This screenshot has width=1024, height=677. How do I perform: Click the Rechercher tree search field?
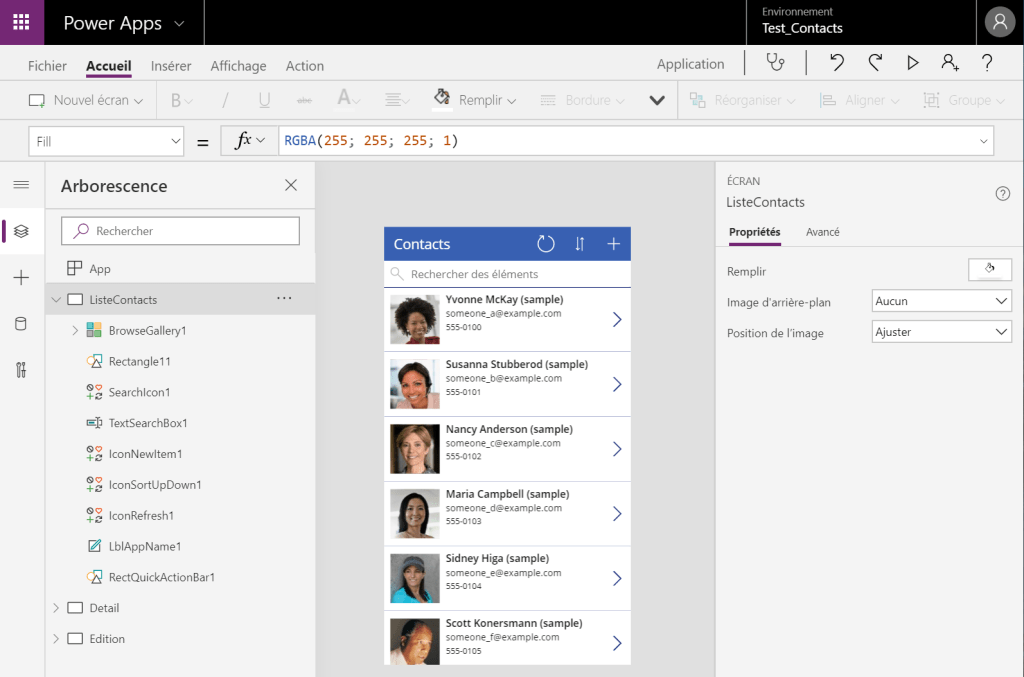(181, 231)
